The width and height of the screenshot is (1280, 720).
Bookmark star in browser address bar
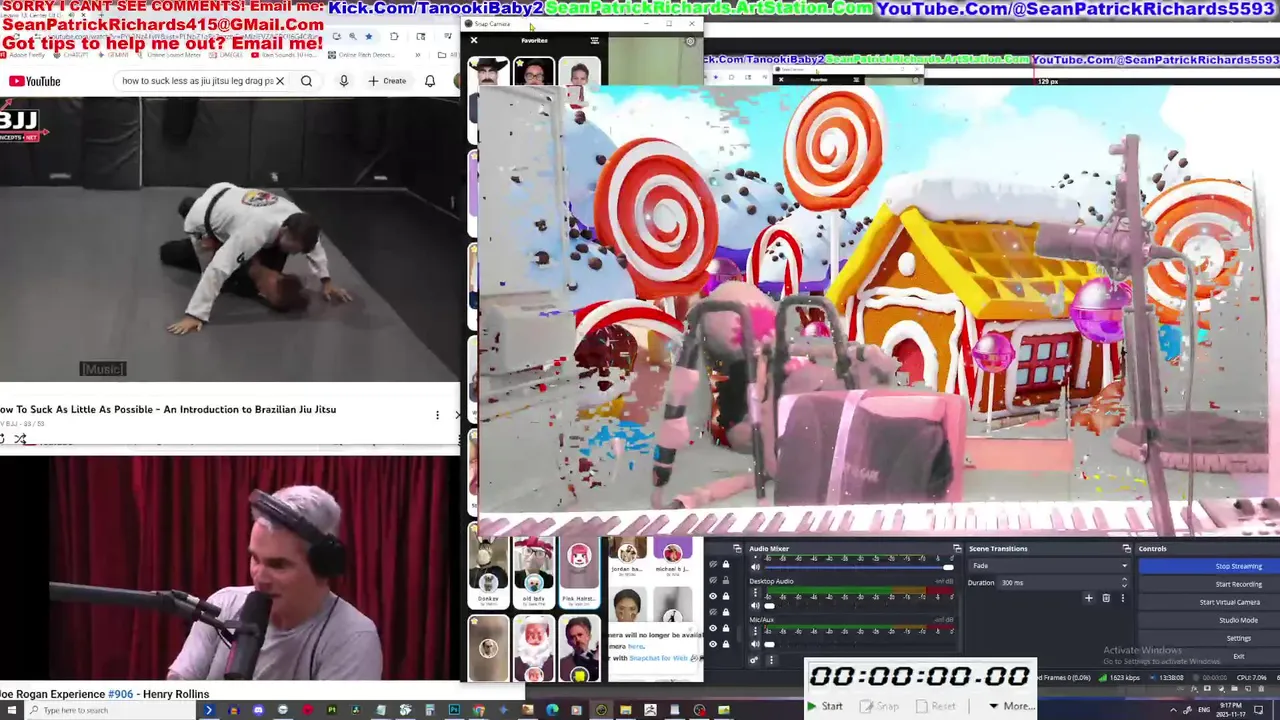point(368,36)
